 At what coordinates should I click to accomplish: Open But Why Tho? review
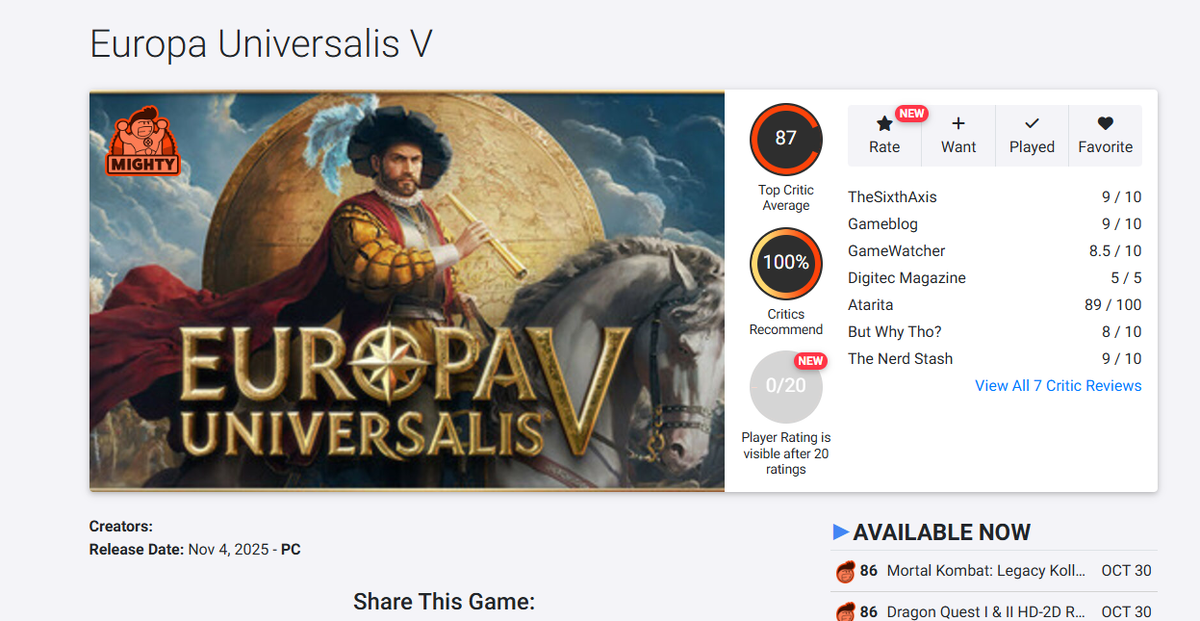click(995, 332)
